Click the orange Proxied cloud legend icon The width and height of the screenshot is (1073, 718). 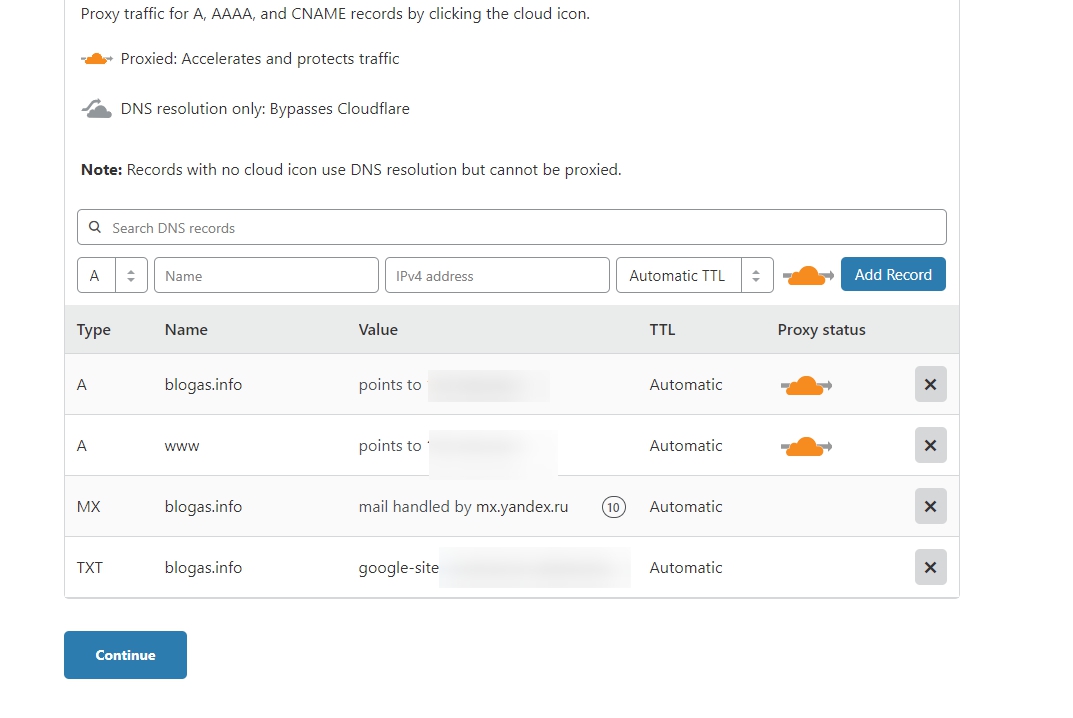point(97,59)
